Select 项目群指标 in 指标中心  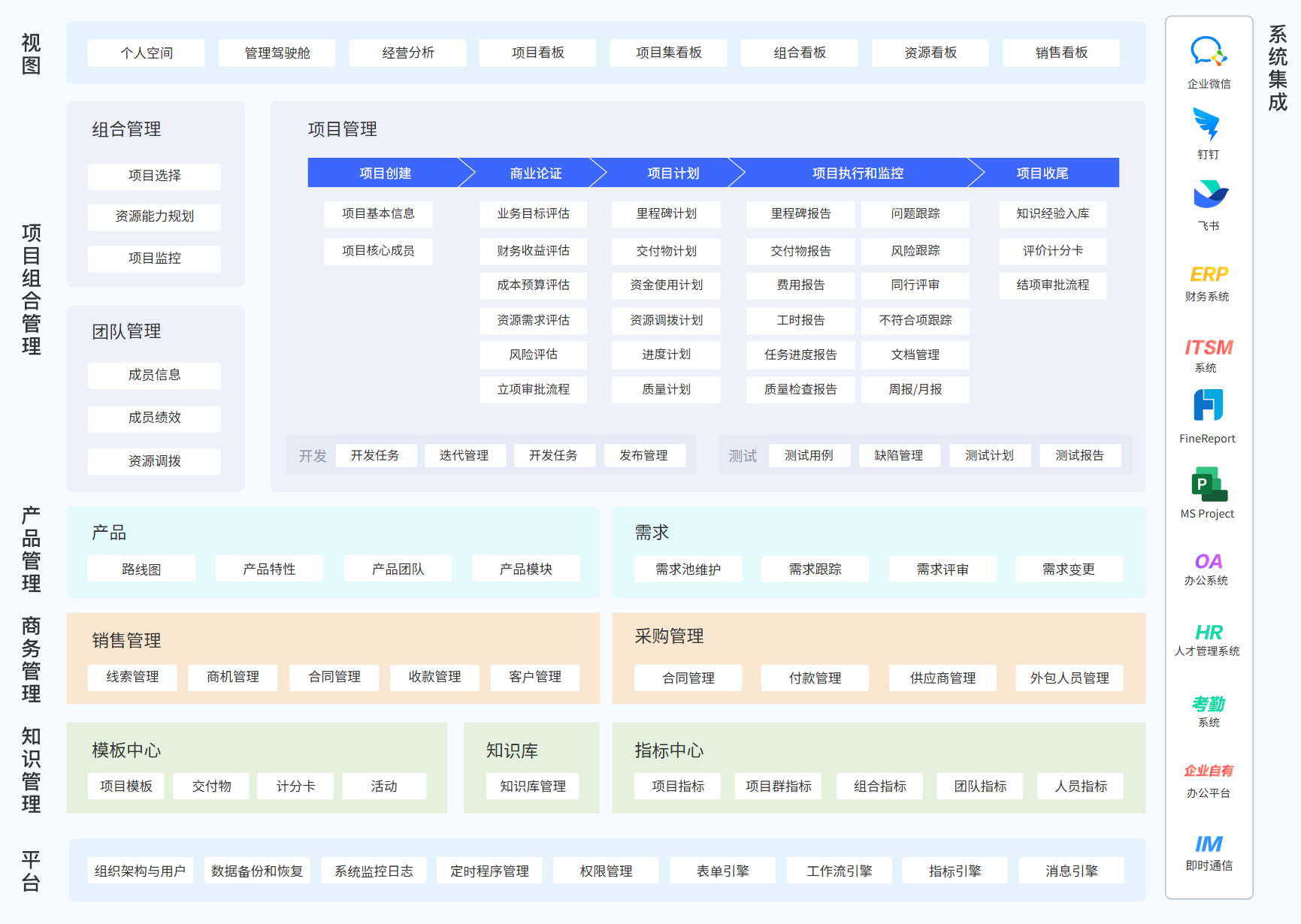(x=778, y=787)
